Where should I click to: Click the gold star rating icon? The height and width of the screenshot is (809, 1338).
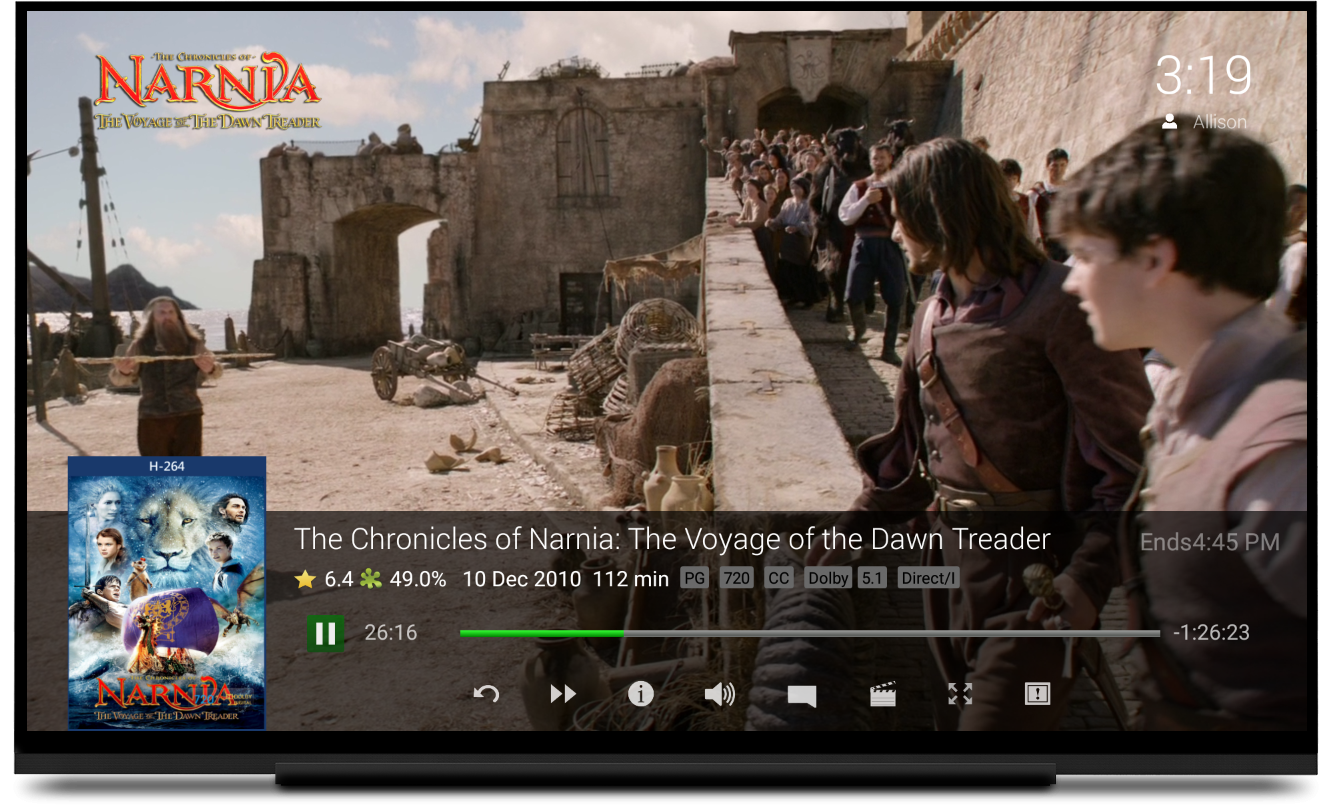[306, 578]
